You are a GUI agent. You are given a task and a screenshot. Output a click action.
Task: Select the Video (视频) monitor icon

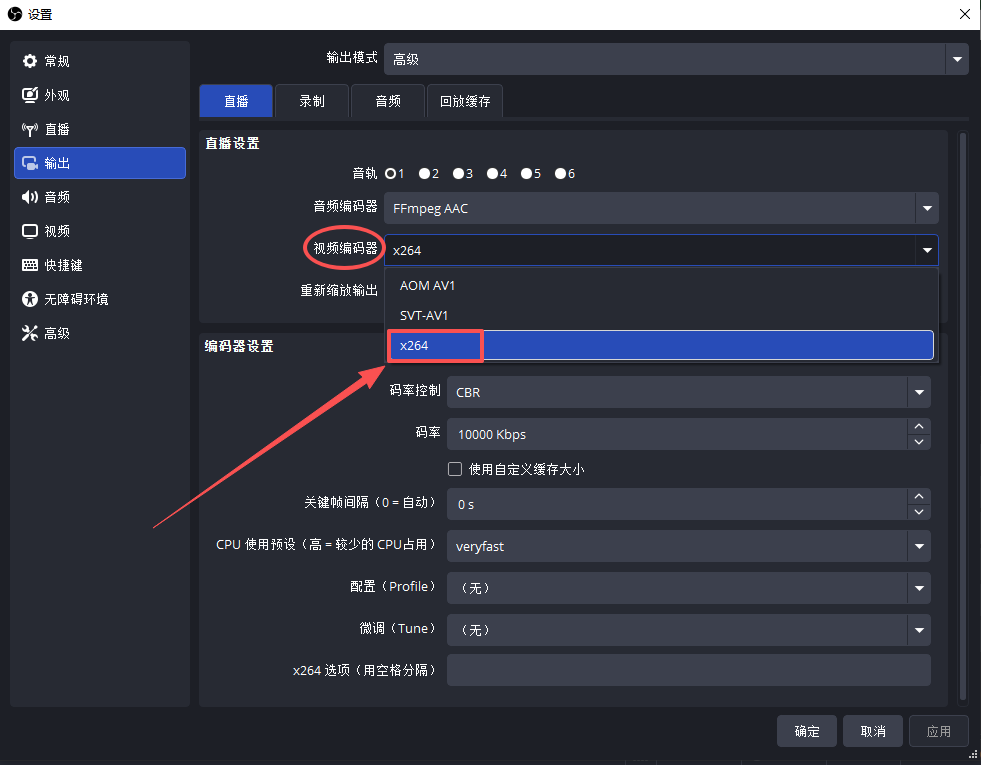tap(30, 232)
